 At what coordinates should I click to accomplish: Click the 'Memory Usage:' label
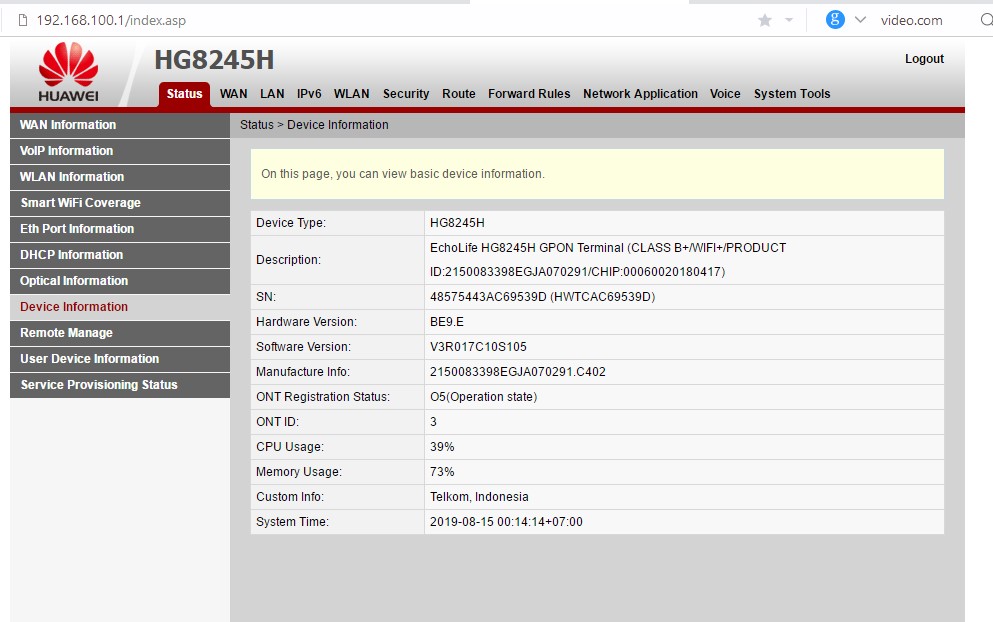(299, 472)
